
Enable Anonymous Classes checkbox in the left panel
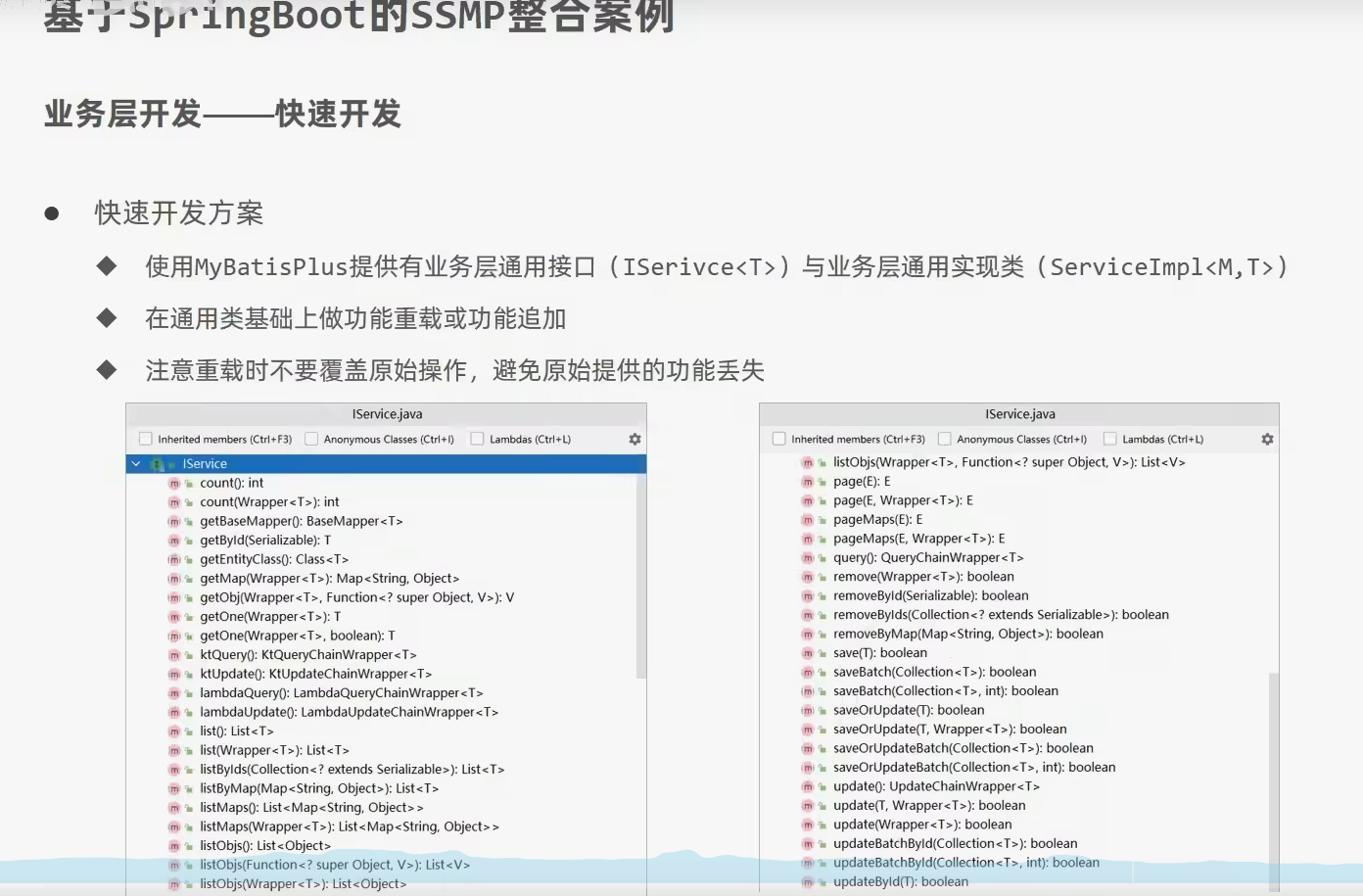click(x=311, y=440)
